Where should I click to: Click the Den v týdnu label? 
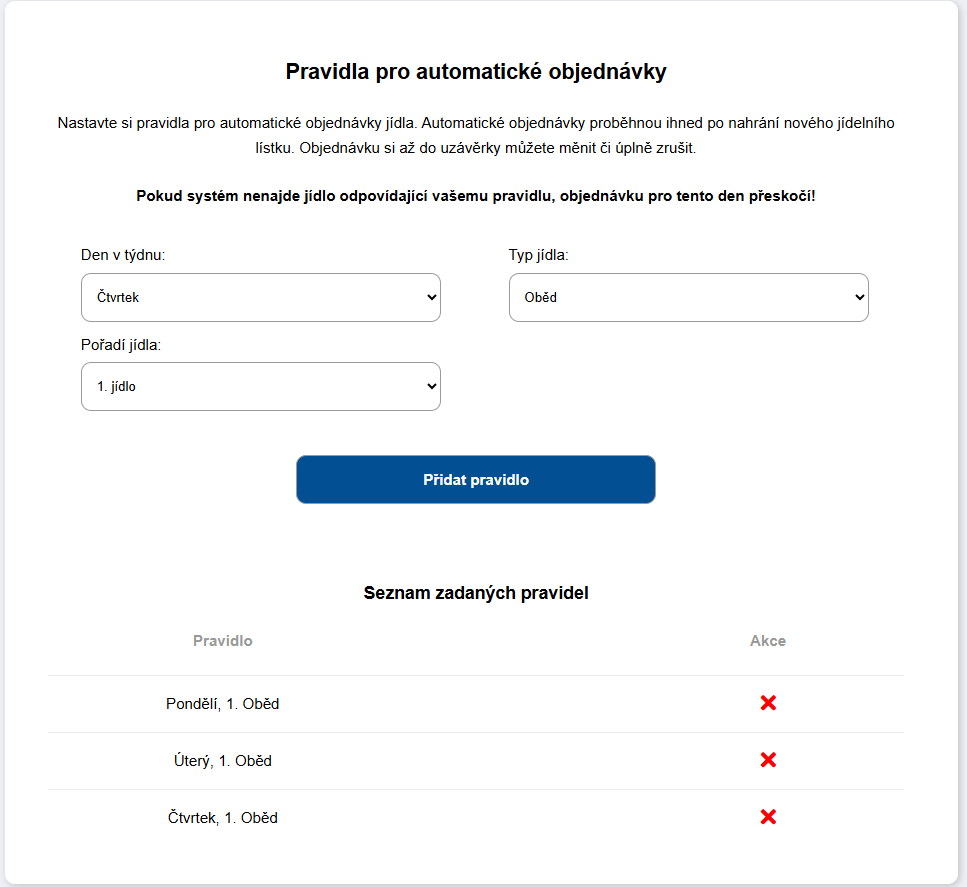point(123,255)
